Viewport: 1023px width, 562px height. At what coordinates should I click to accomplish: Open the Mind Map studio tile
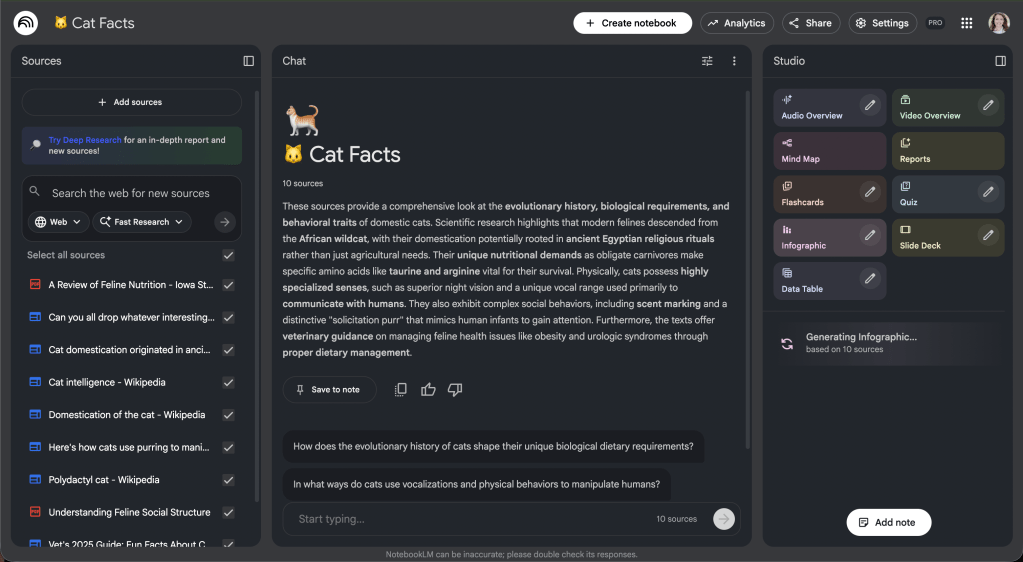click(829, 151)
